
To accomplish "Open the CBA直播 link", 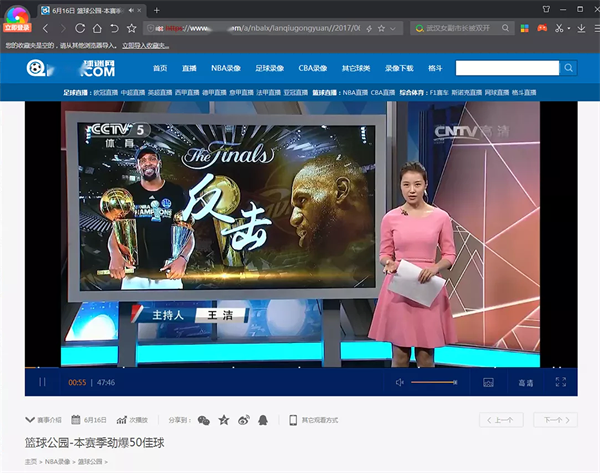I will pyautogui.click(x=383, y=92).
